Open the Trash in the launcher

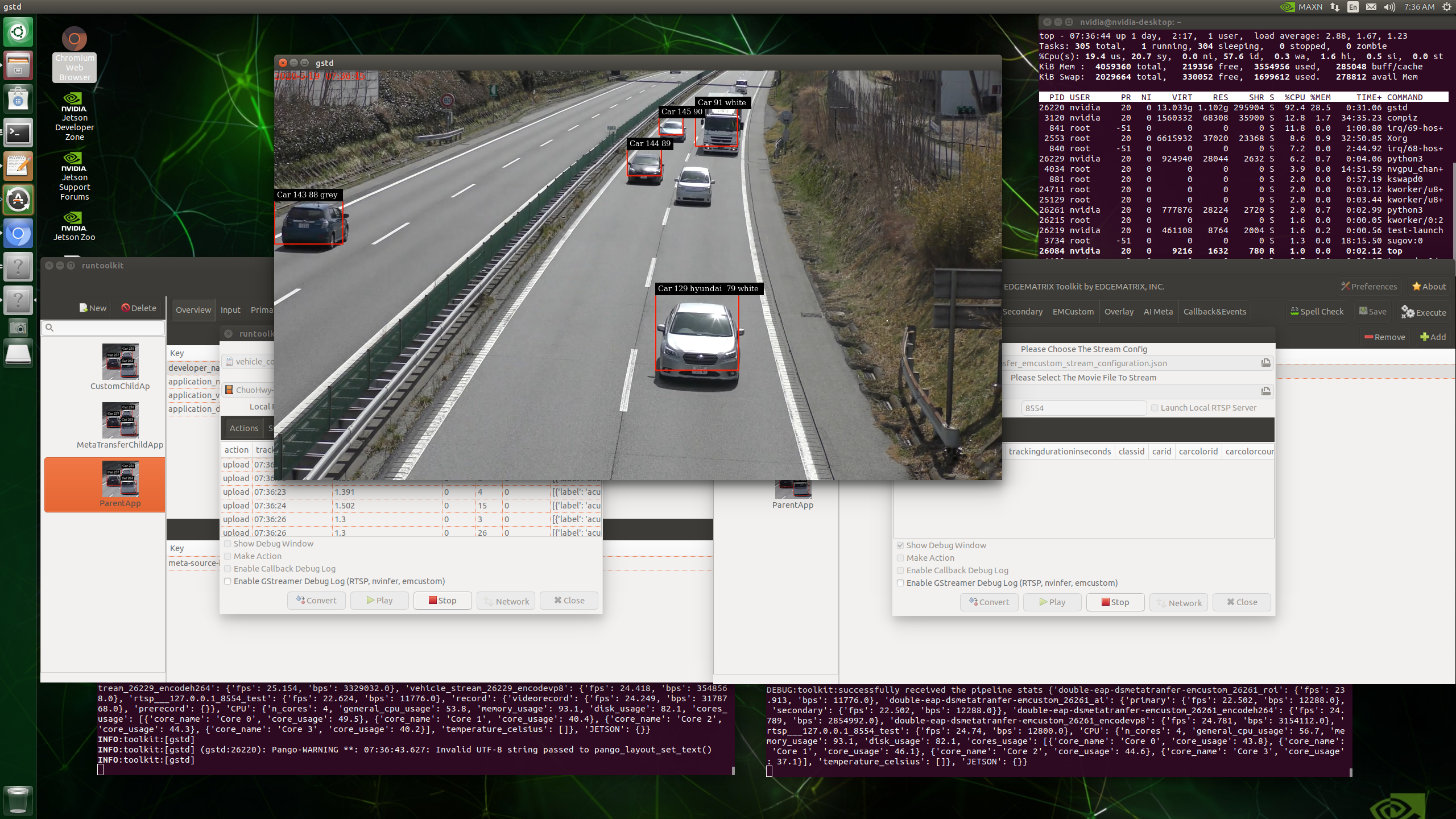[18, 800]
